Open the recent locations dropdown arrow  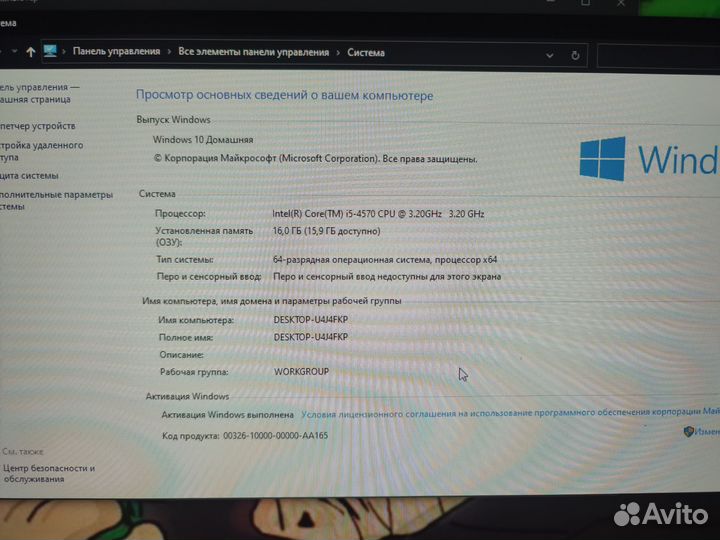click(x=14, y=51)
